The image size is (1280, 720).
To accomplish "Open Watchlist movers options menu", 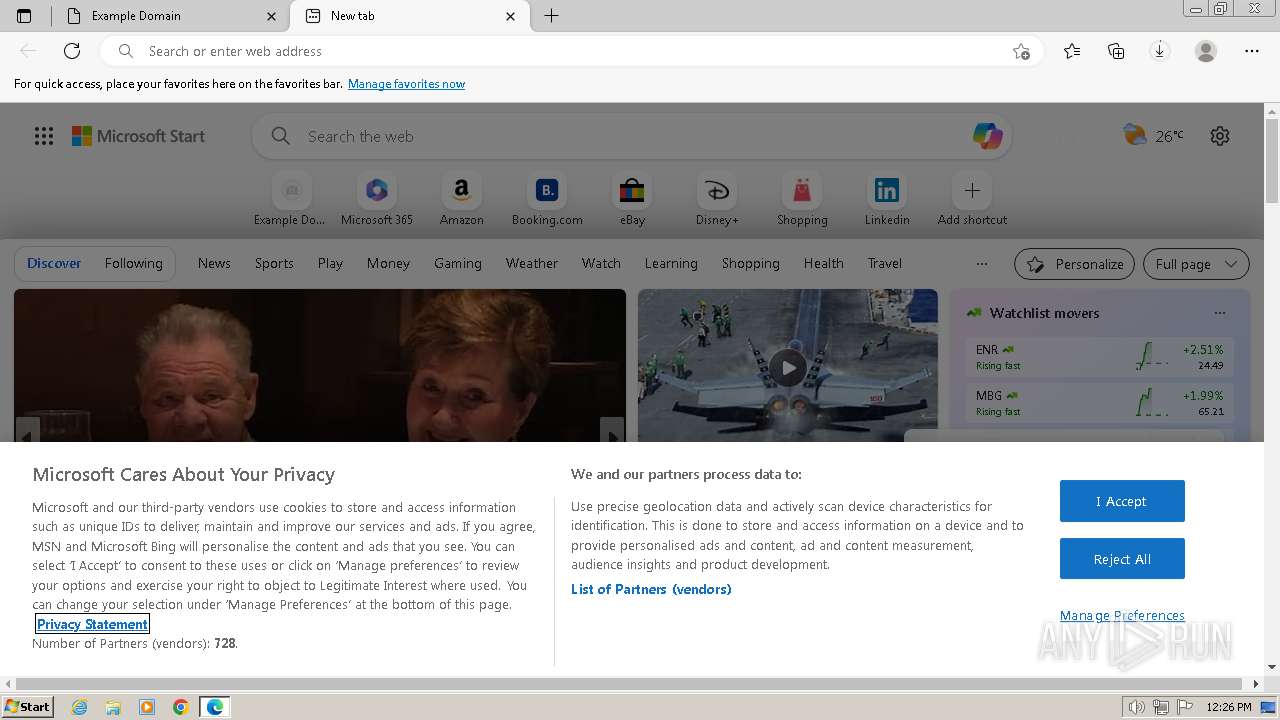I will tap(1219, 313).
